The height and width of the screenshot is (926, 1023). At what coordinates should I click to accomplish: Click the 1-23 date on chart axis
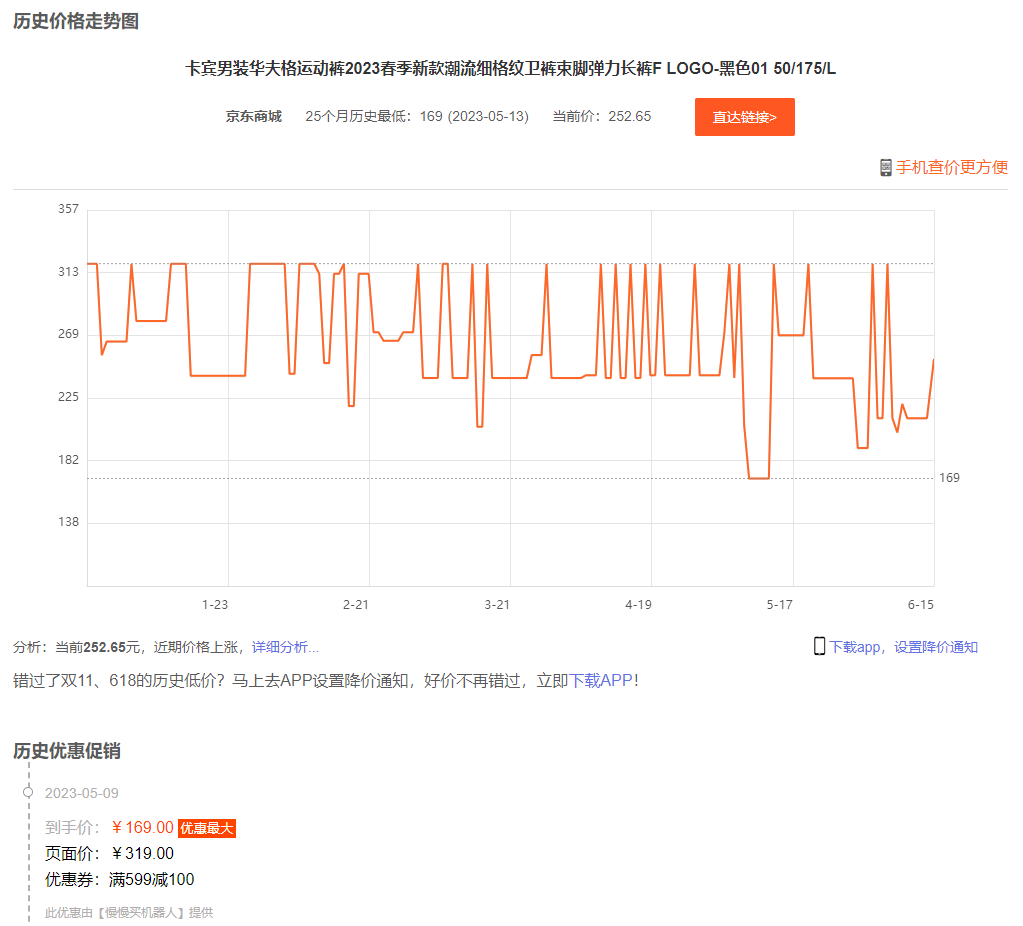coord(215,604)
